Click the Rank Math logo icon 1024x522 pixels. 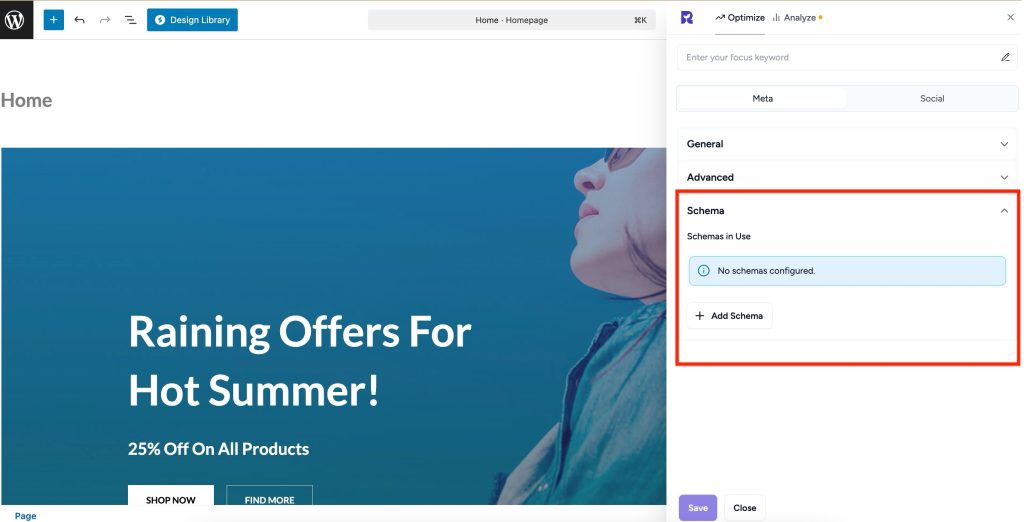[686, 17]
